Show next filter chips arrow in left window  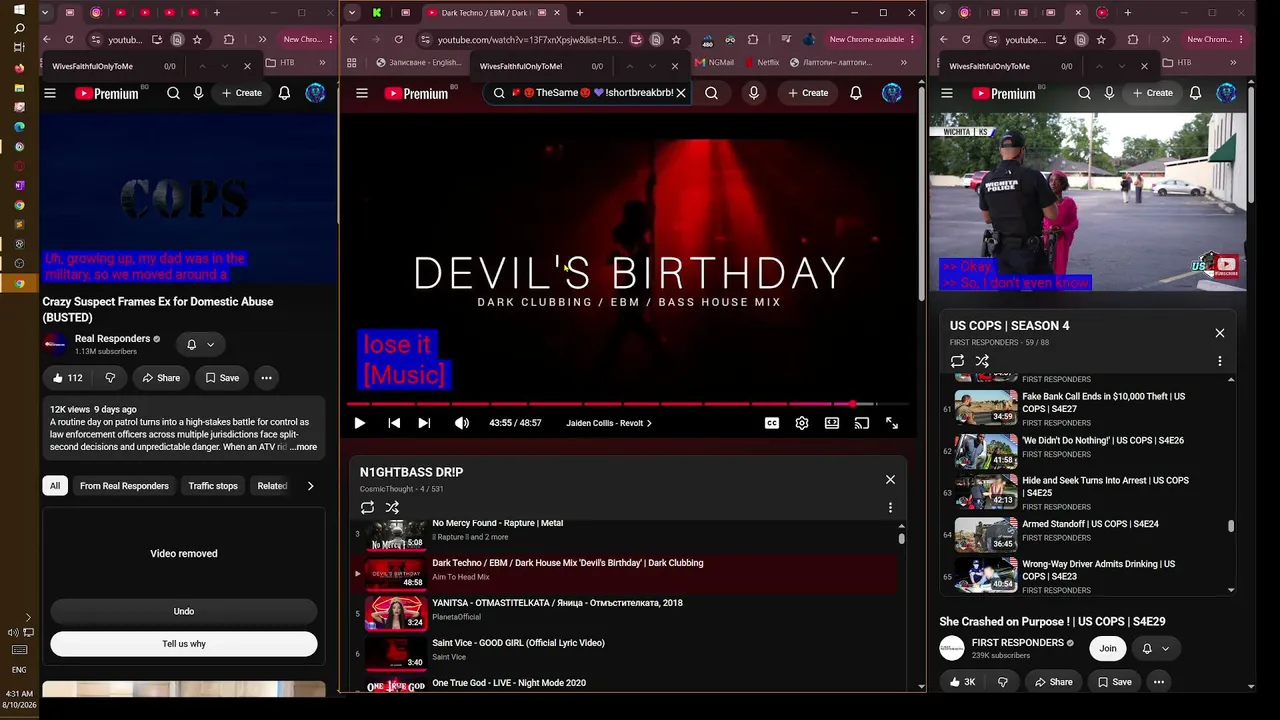coord(310,486)
